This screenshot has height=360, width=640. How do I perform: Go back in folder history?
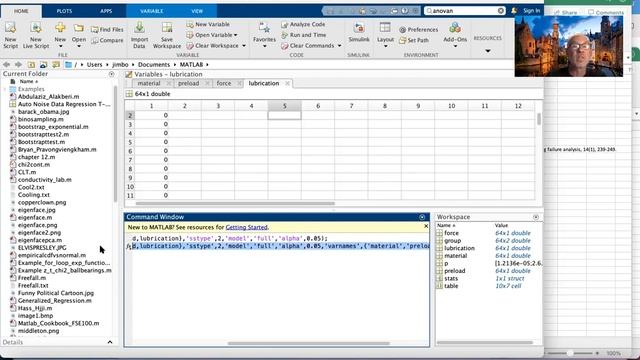click(x=7, y=64)
